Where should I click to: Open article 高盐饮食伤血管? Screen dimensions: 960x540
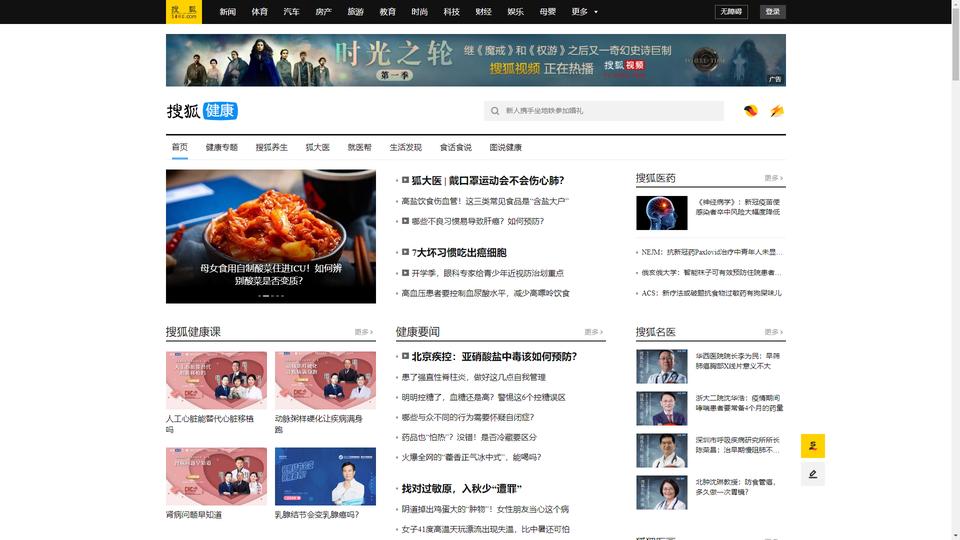(x=484, y=201)
